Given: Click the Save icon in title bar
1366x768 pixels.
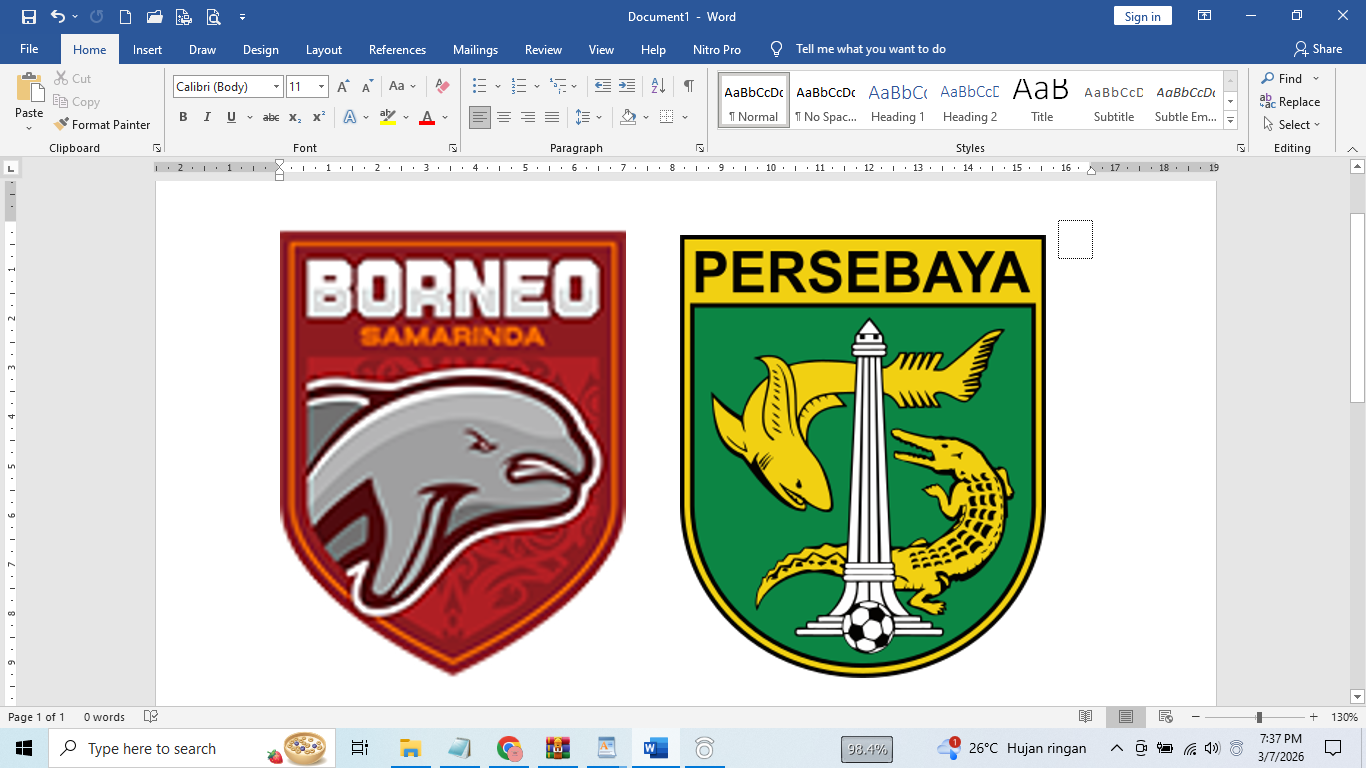Looking at the screenshot, I should click(x=28, y=17).
